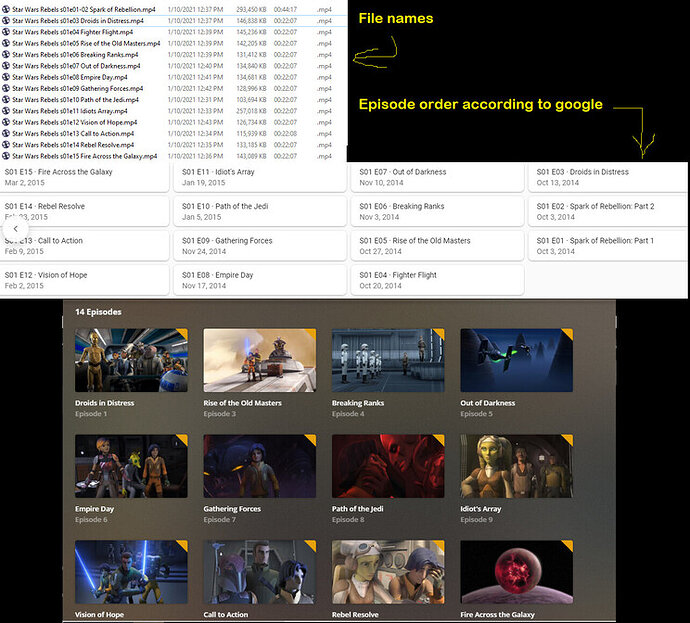Click the Droids in Distress thumbnail

(x=131, y=360)
